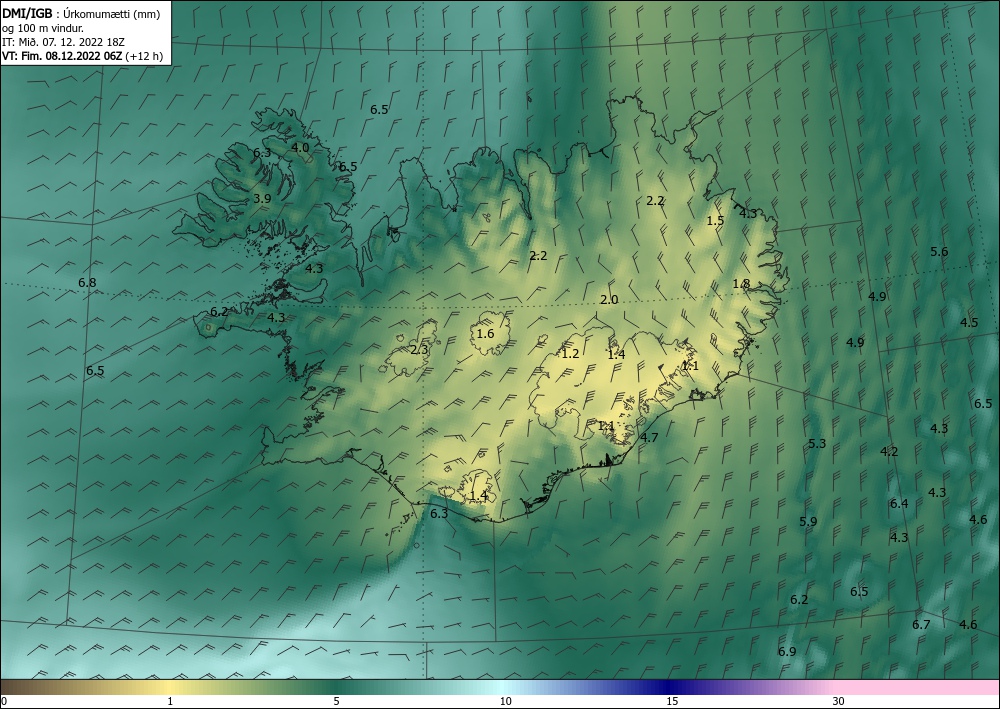Click the 1.5 value label
This screenshot has height=709, width=1000.
(716, 221)
